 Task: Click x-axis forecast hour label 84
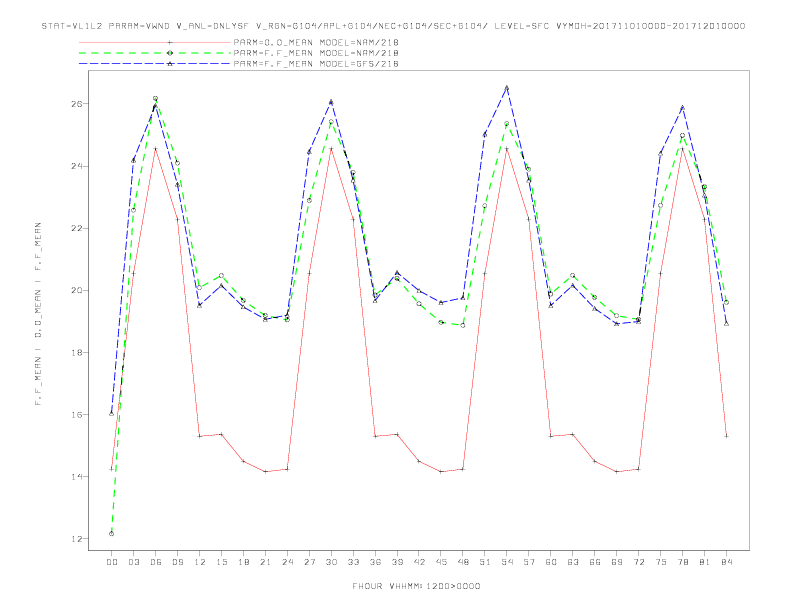coord(726,562)
